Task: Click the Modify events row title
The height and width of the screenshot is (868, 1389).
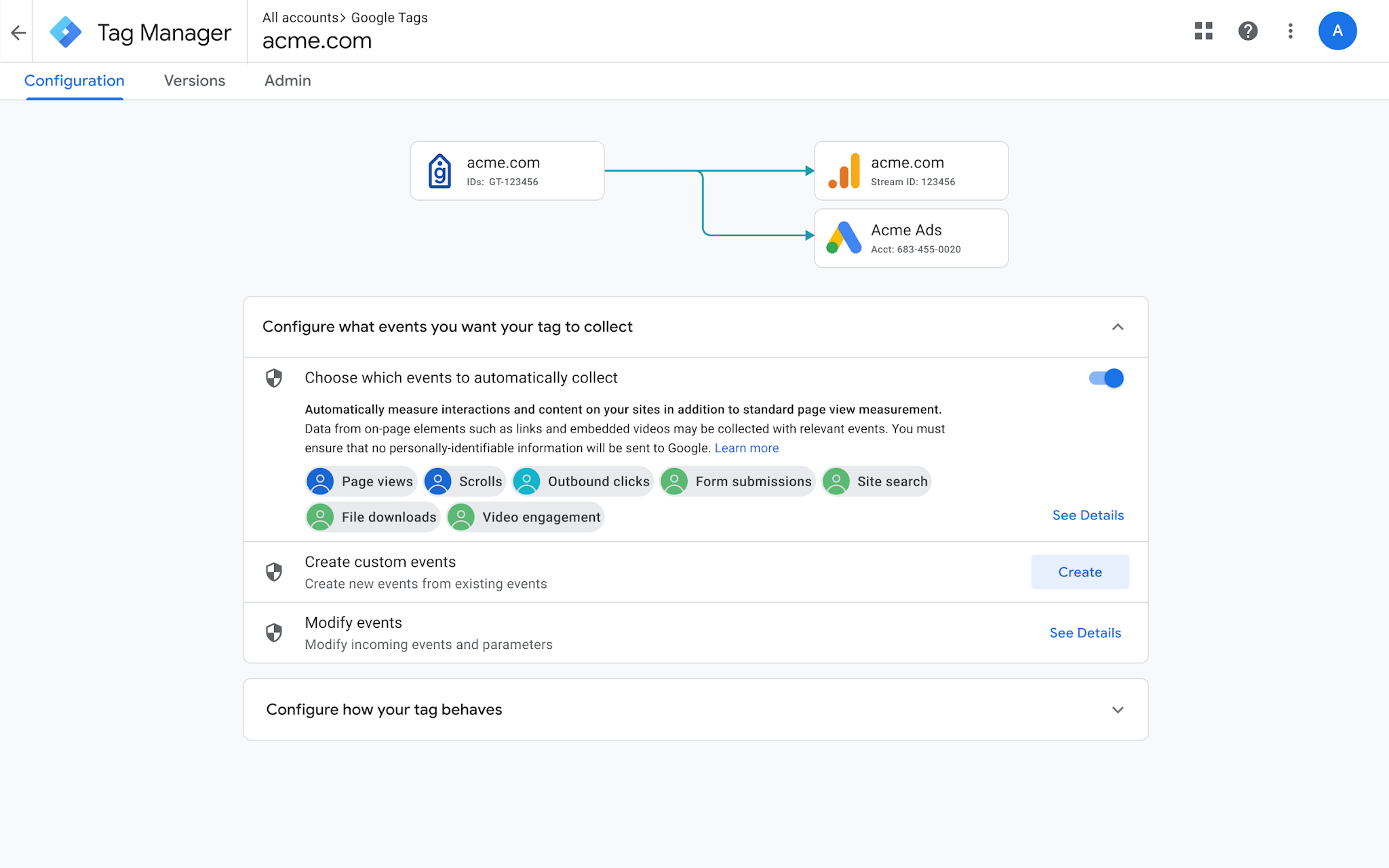Action: 353,623
